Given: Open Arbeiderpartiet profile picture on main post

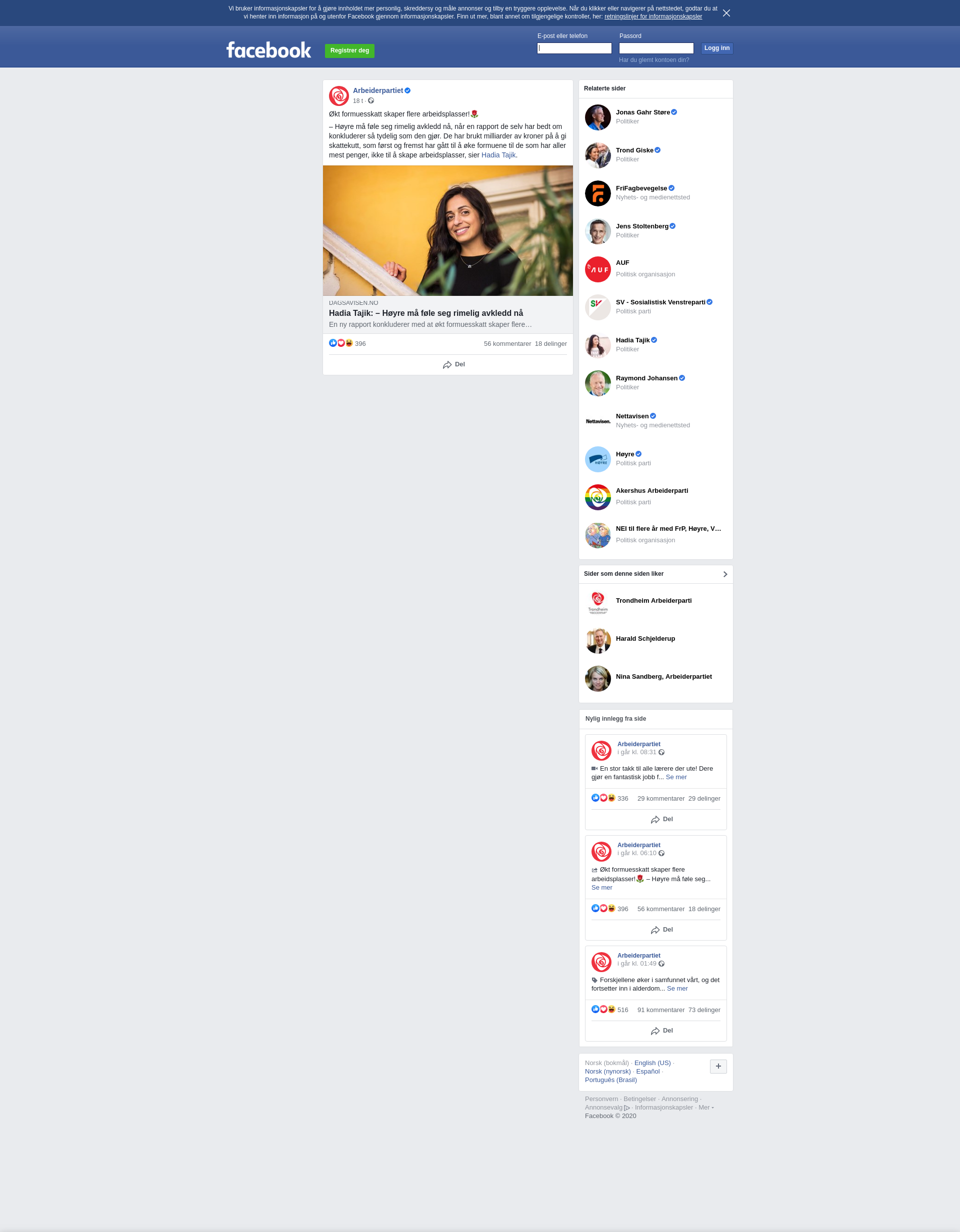Looking at the screenshot, I should coord(338,96).
